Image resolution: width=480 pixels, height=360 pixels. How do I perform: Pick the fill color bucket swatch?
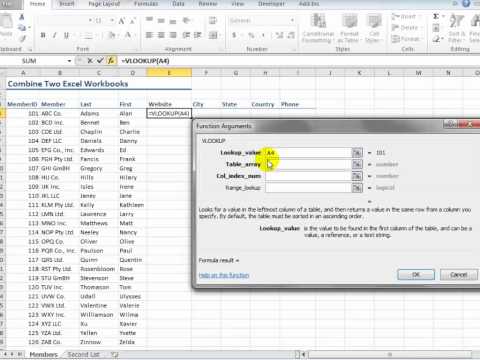[111, 35]
